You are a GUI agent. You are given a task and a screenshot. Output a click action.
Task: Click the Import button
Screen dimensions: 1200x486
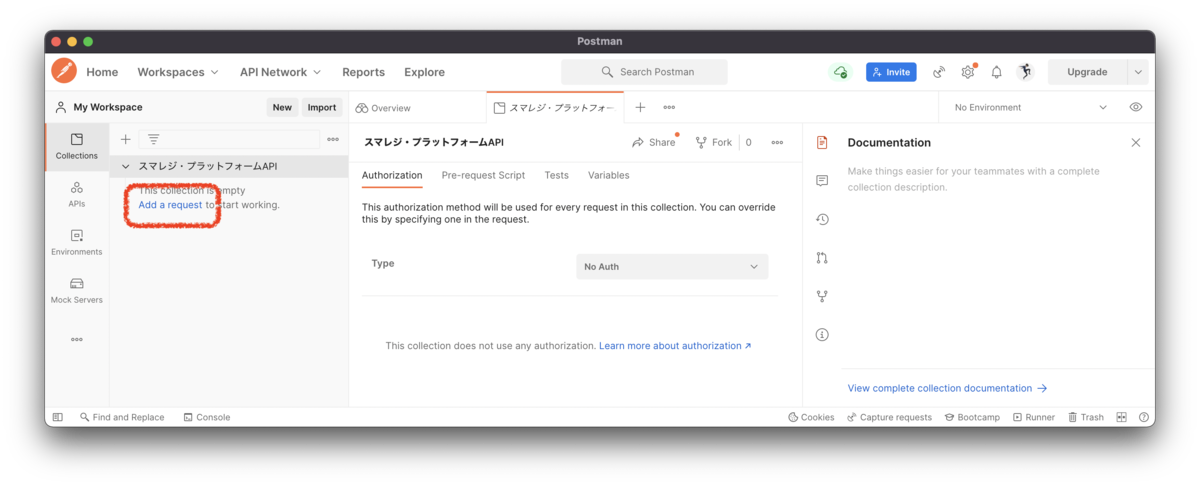click(322, 107)
